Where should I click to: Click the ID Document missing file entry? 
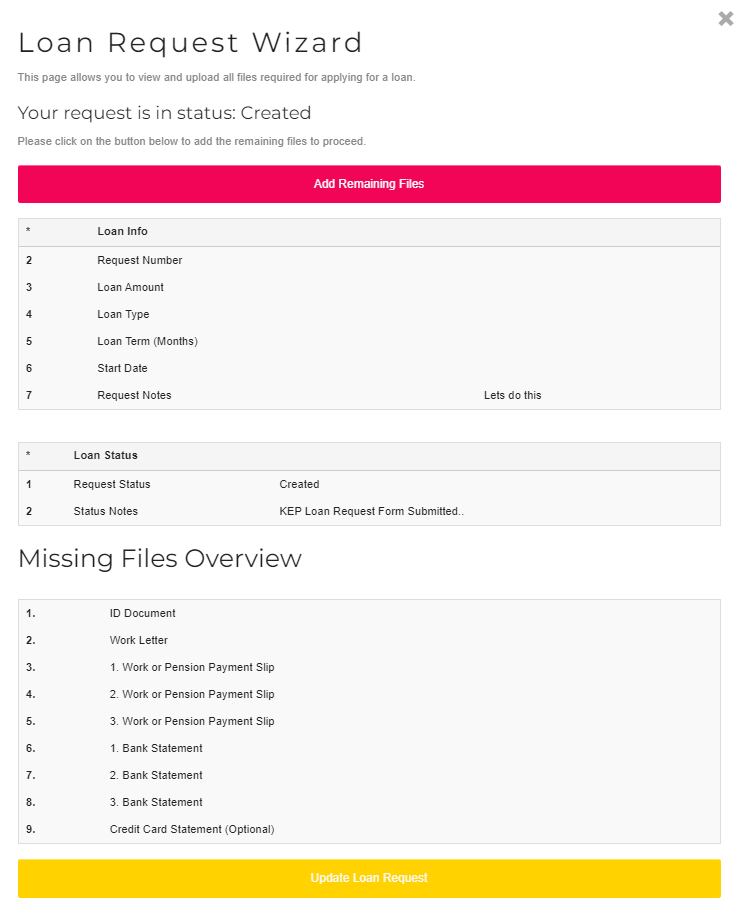coord(143,613)
